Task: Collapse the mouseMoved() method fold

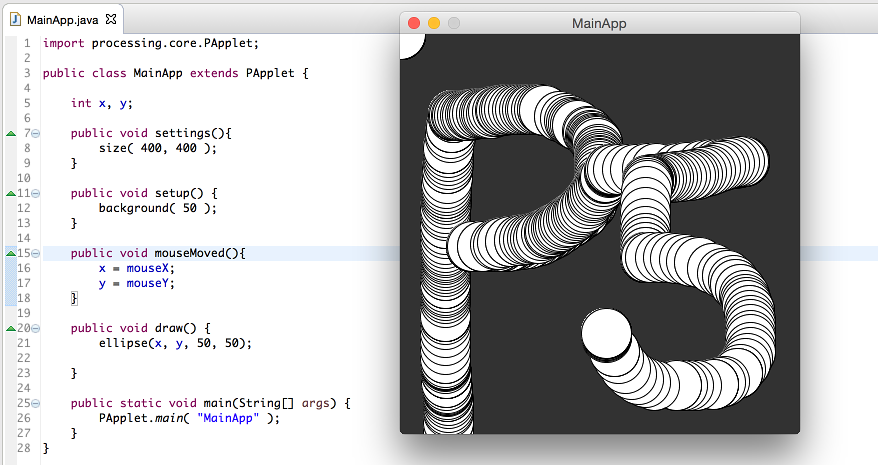Action: point(35,253)
